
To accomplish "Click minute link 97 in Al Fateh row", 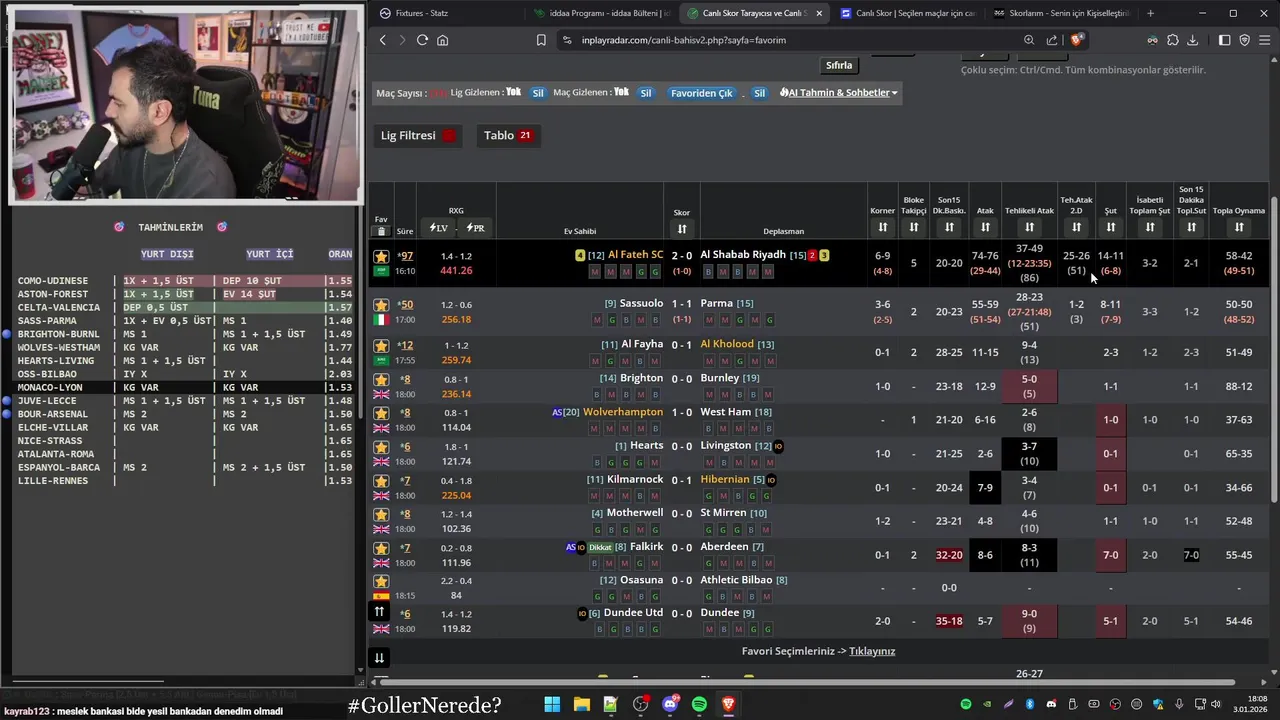I will coord(405,256).
